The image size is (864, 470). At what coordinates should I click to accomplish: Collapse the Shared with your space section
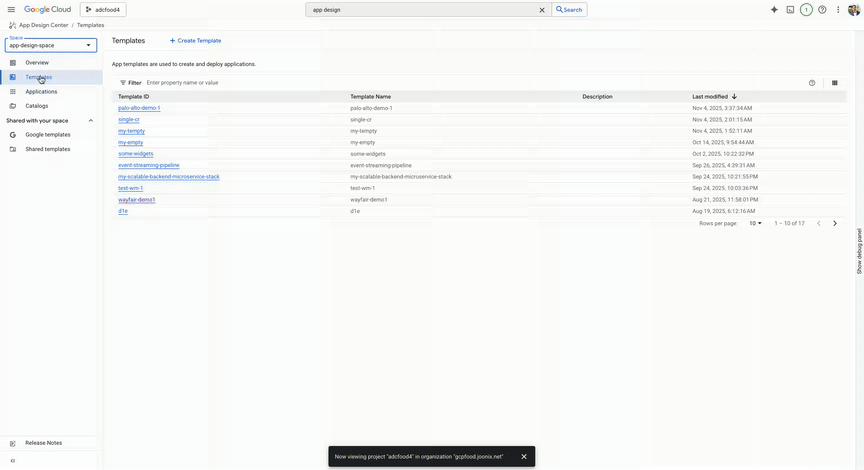coord(91,120)
